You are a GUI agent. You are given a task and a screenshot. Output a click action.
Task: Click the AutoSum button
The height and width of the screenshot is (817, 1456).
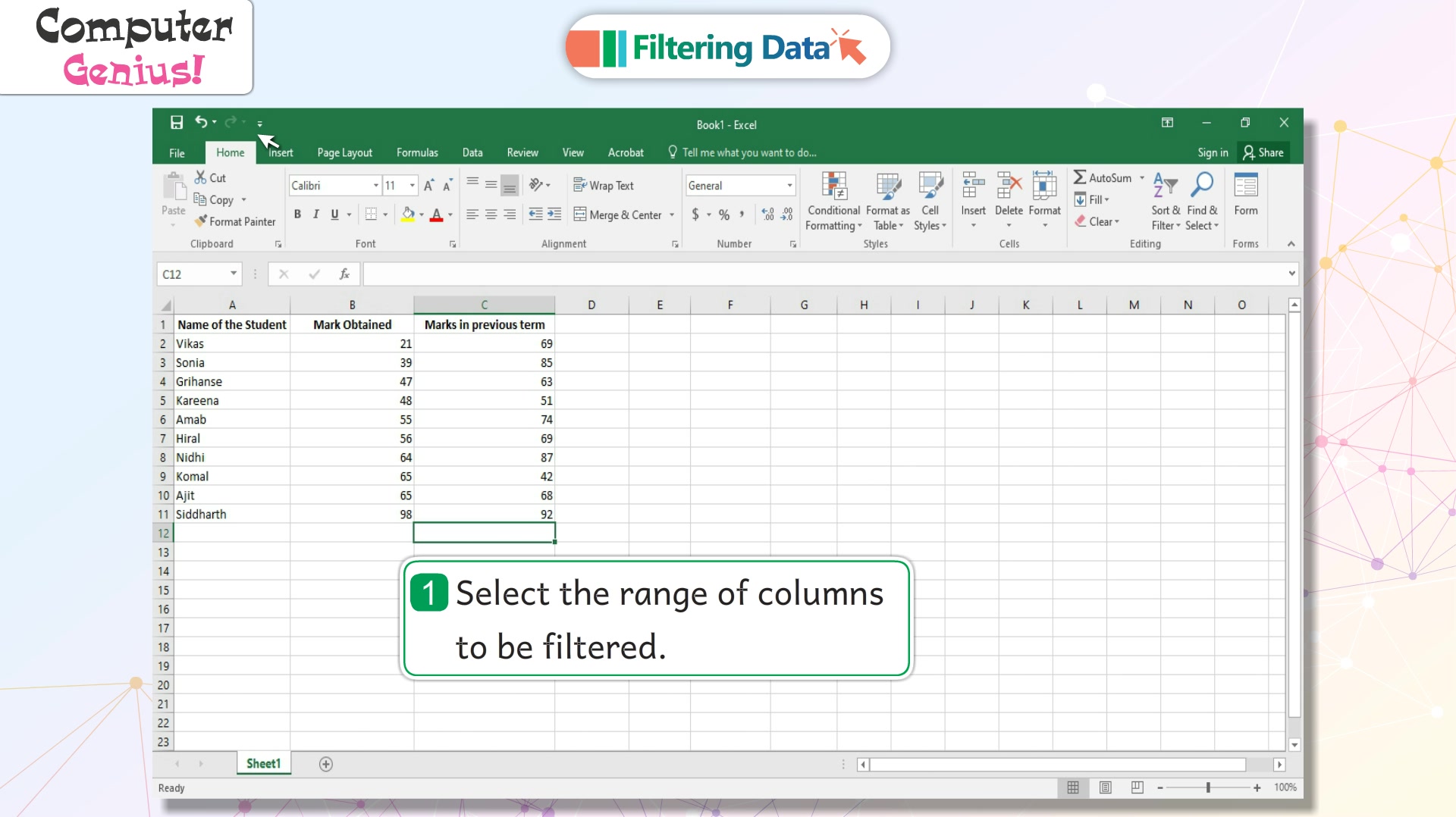[x=1103, y=177]
